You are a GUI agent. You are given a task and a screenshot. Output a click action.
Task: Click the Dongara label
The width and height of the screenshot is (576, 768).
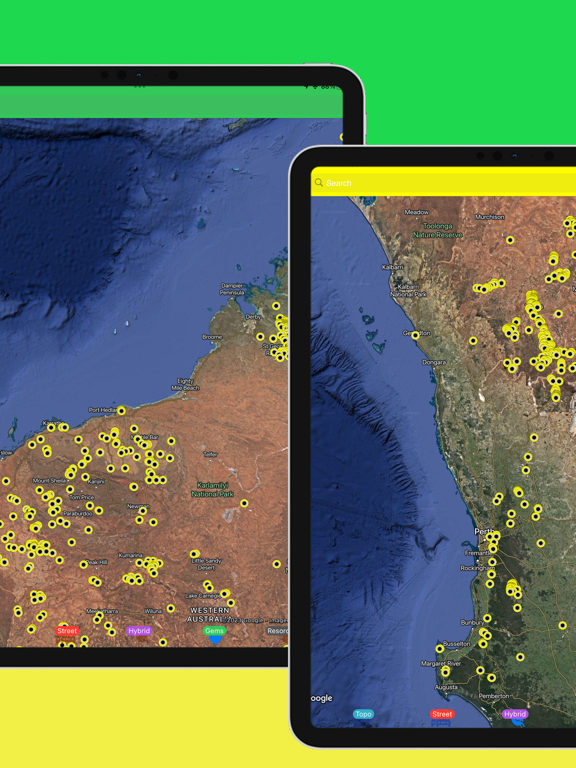(x=434, y=362)
